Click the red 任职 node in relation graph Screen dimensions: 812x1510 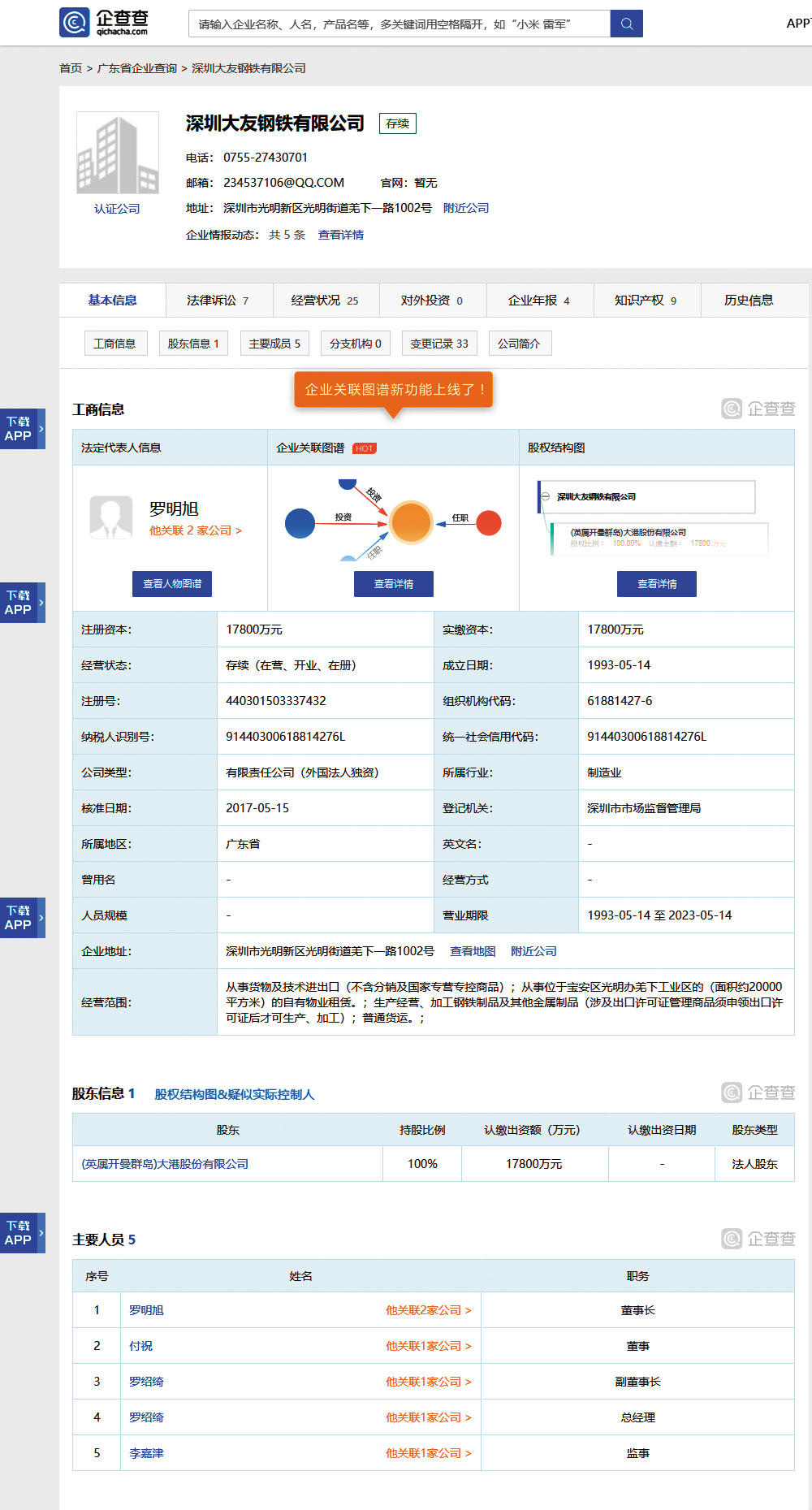point(489,523)
